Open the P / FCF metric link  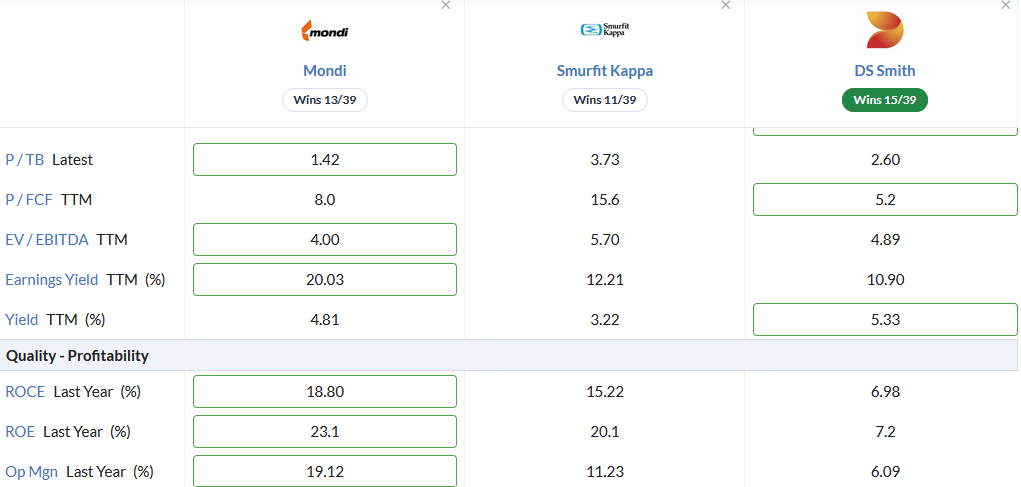point(29,200)
